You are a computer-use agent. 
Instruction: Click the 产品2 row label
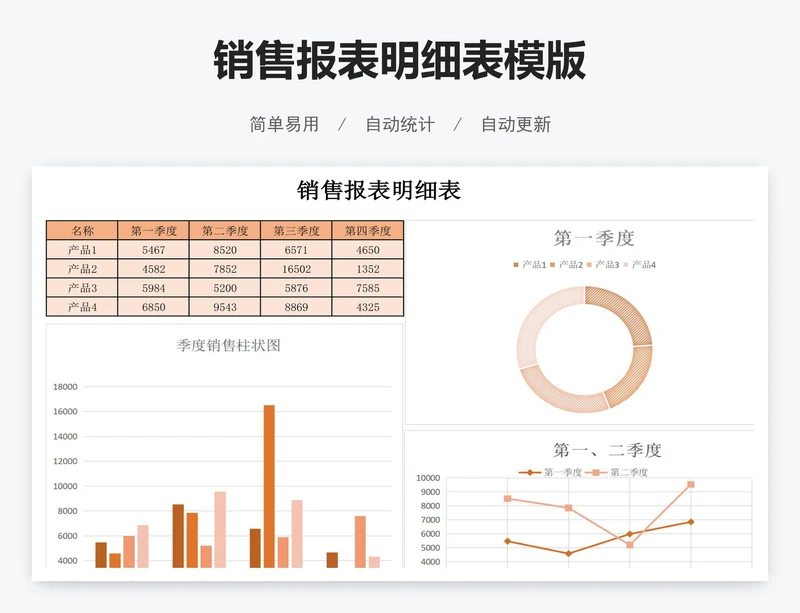(x=82, y=269)
